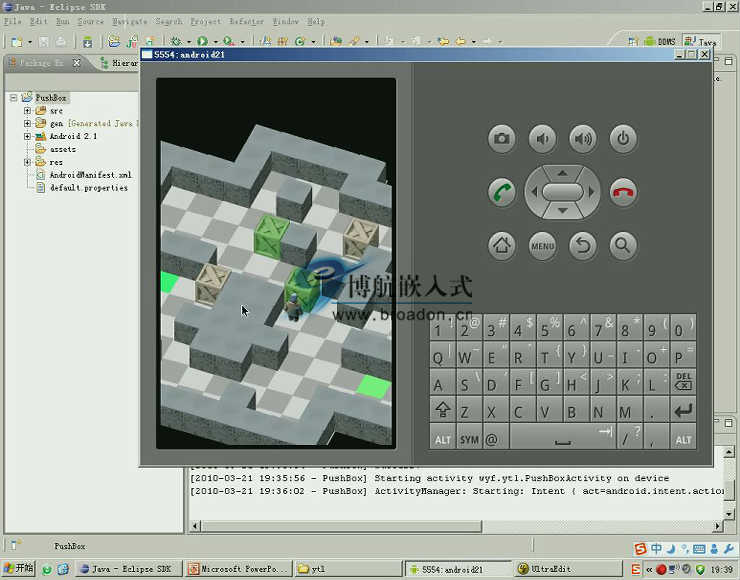Open the Edit menu in Eclipse
The width and height of the screenshot is (740, 580).
(39, 21)
